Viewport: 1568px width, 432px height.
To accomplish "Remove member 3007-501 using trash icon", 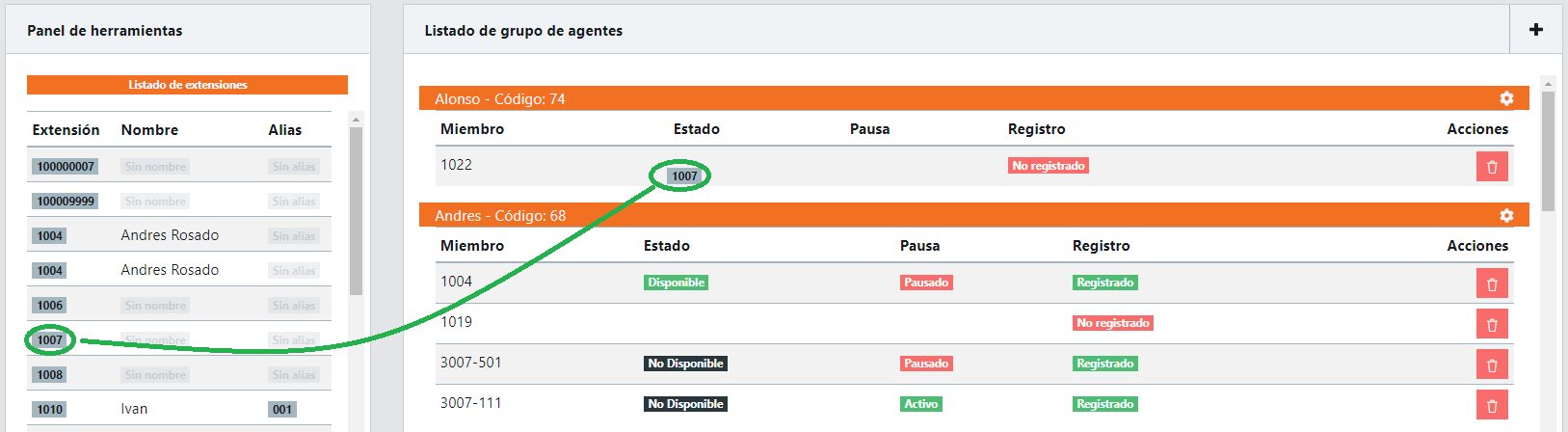I will pyautogui.click(x=1492, y=364).
